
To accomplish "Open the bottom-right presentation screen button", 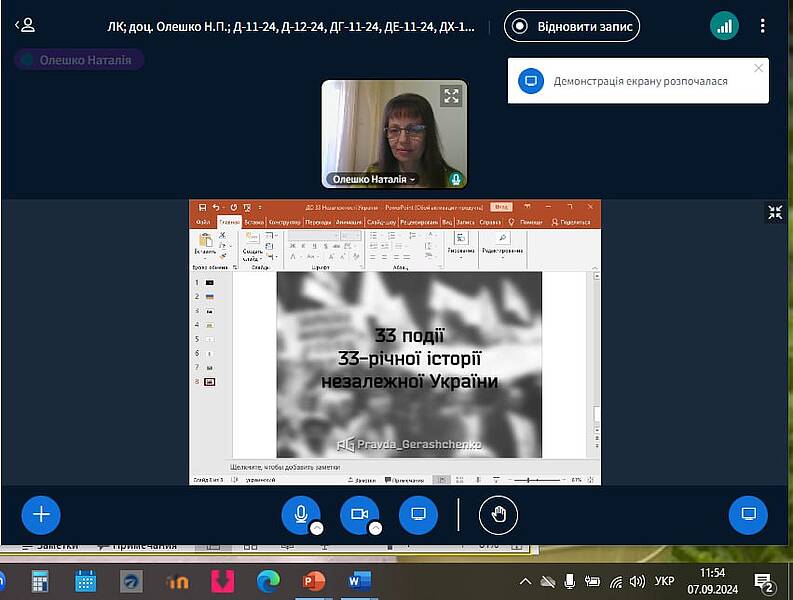I will coord(747,515).
